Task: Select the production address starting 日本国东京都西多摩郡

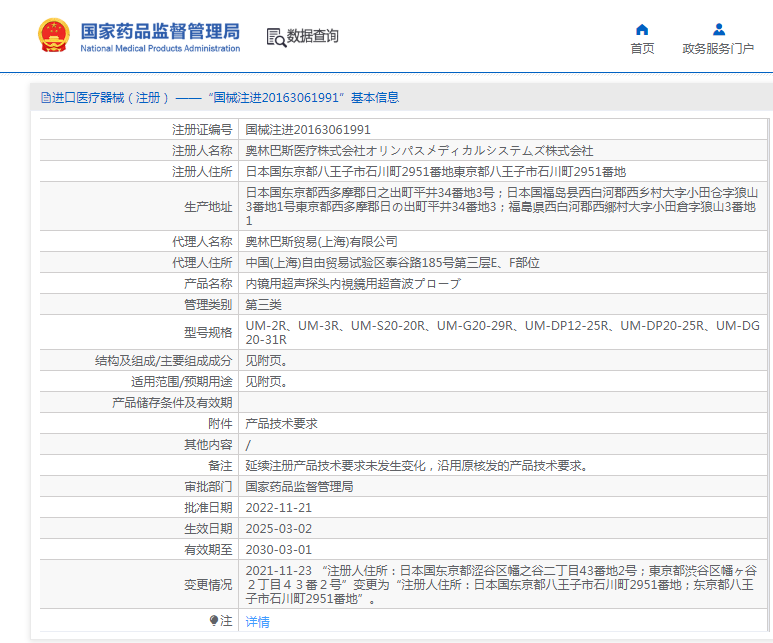Action: (x=502, y=207)
